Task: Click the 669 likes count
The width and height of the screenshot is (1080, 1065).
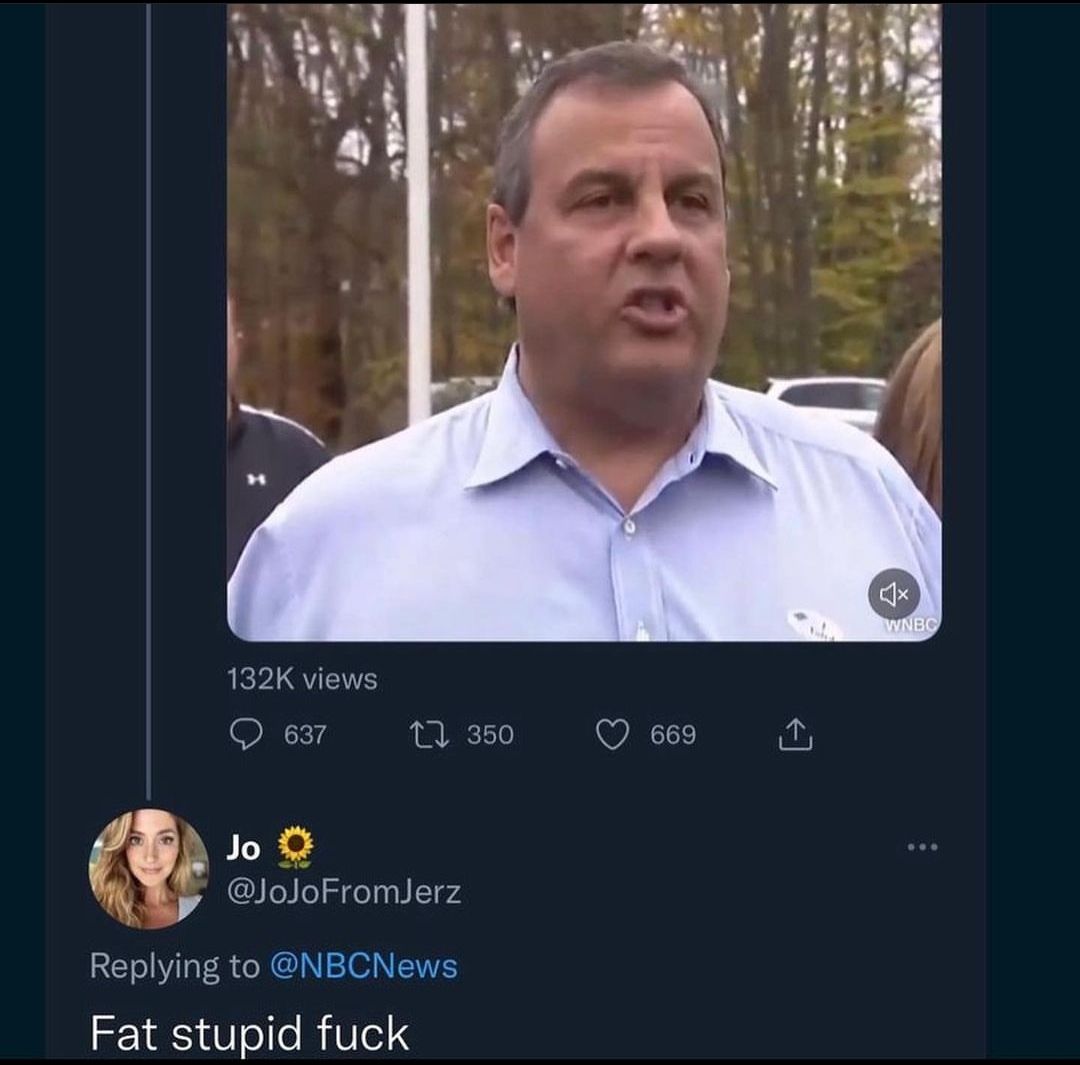Action: coord(673,734)
